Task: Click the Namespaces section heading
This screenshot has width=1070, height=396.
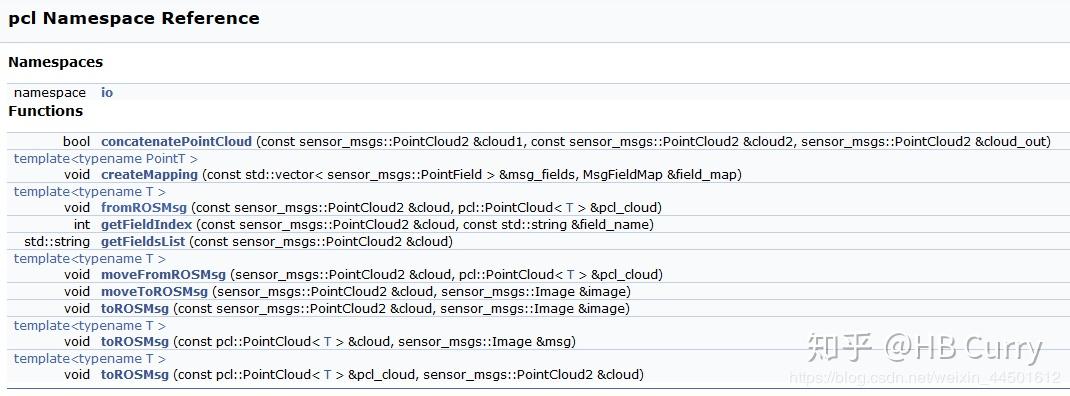Action: click(x=55, y=62)
